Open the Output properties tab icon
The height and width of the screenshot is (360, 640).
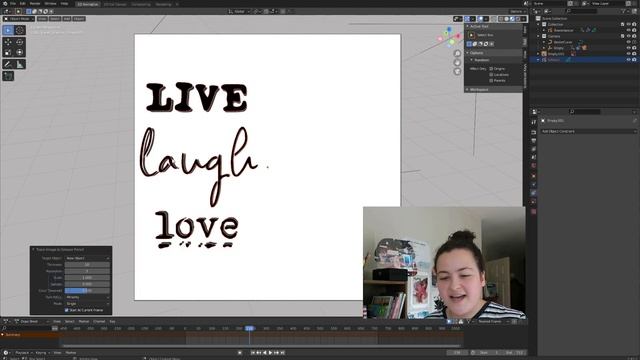[533, 140]
